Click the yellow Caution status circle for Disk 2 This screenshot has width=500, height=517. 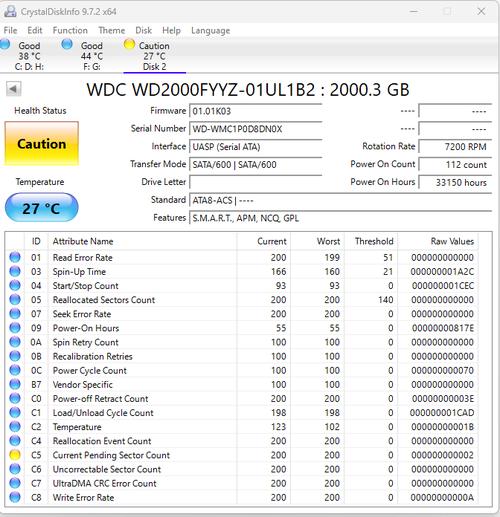(x=129, y=44)
